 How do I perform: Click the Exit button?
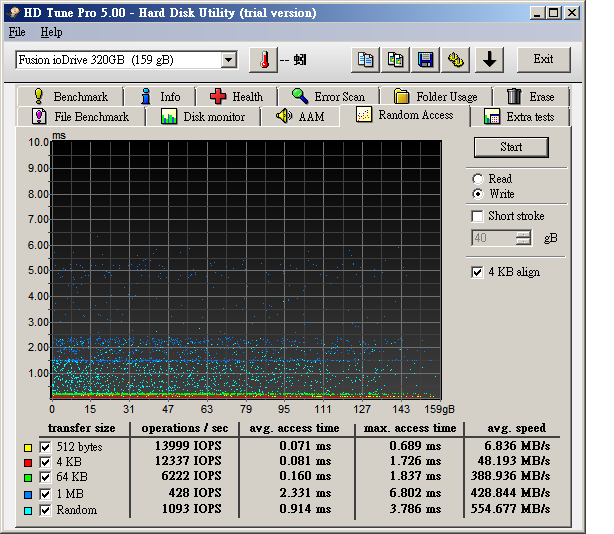[x=544, y=60]
